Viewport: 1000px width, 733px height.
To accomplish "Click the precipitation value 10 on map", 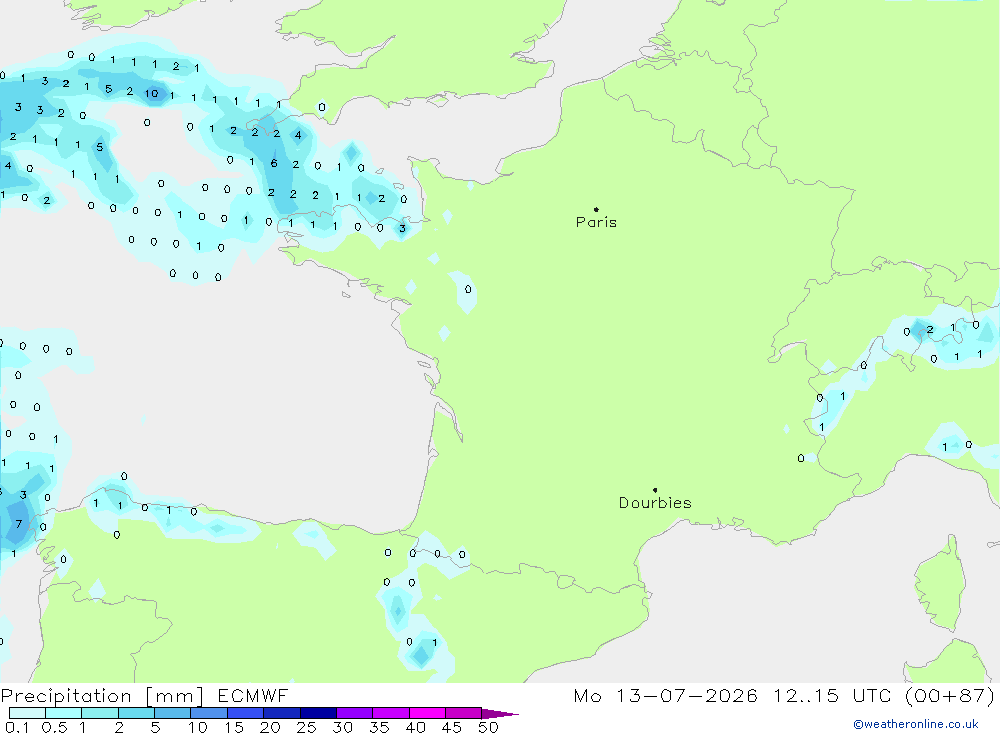I will pyautogui.click(x=151, y=94).
